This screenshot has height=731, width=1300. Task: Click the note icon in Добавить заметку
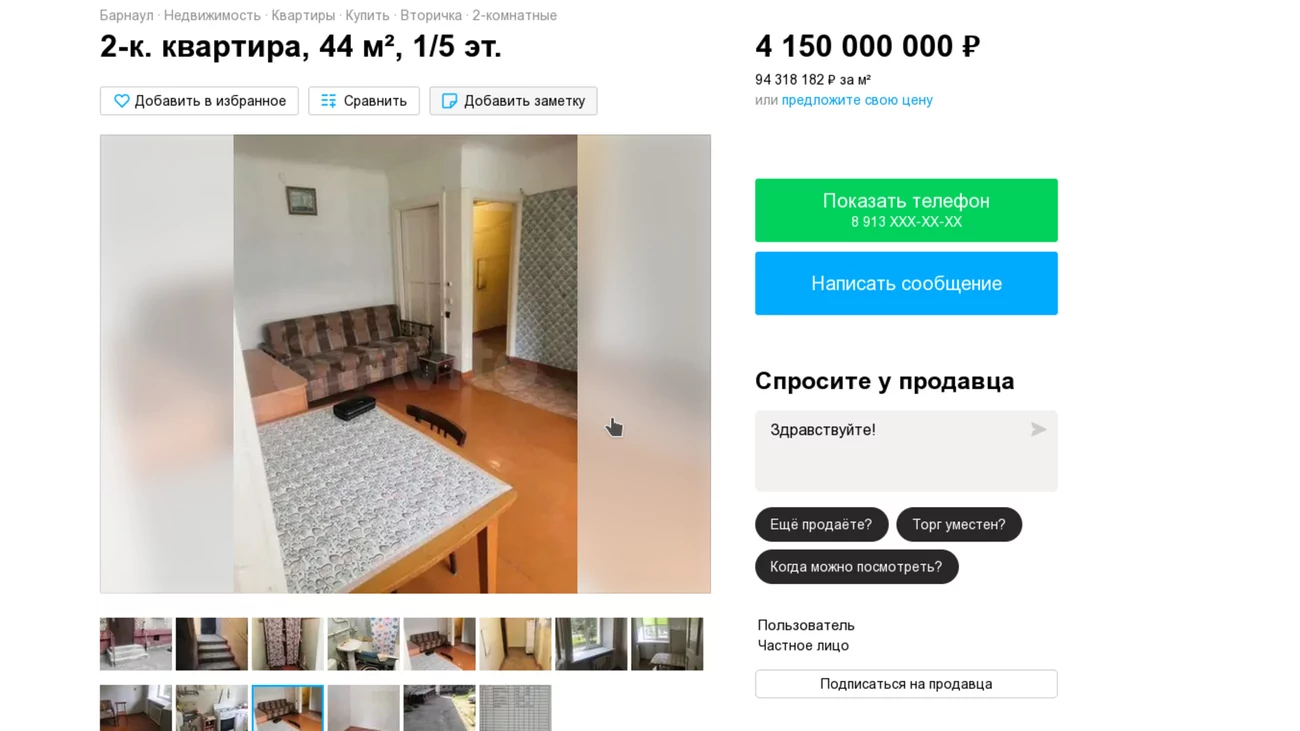(449, 101)
